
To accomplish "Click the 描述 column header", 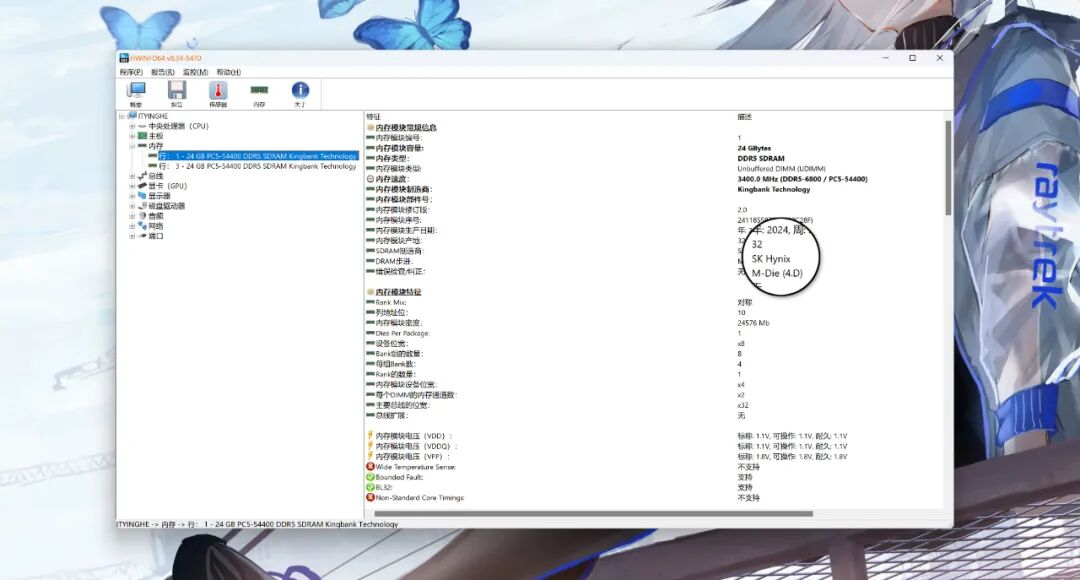I will click(x=745, y=116).
